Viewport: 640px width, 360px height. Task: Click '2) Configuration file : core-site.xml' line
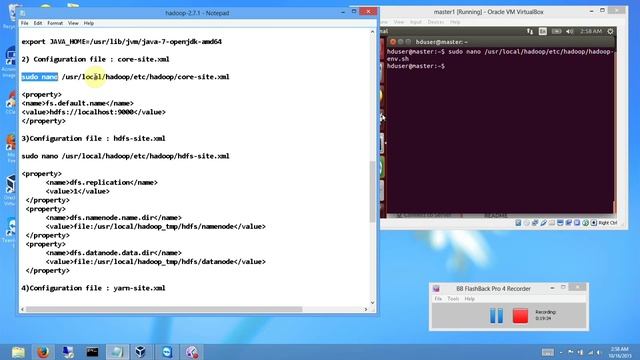(x=95, y=59)
